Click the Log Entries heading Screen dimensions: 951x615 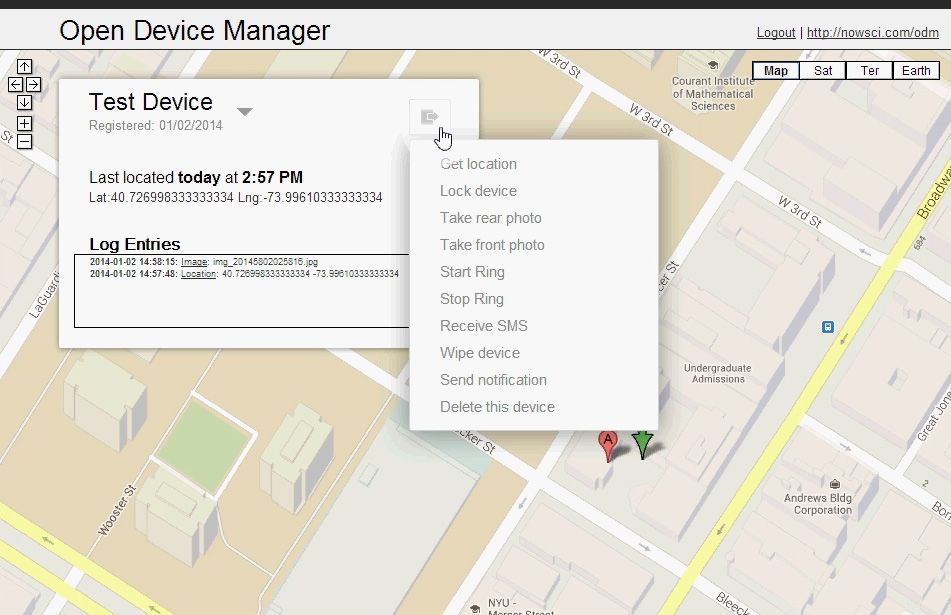click(135, 244)
